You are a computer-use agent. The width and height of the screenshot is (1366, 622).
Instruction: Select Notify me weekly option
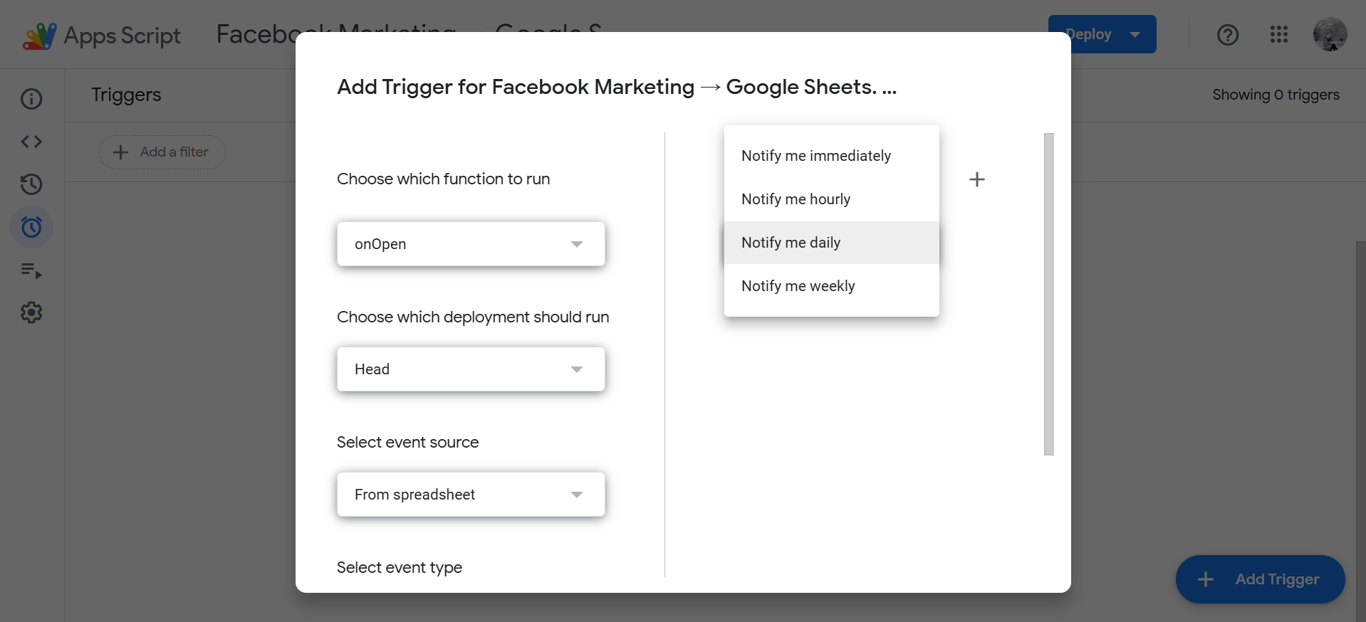point(831,286)
